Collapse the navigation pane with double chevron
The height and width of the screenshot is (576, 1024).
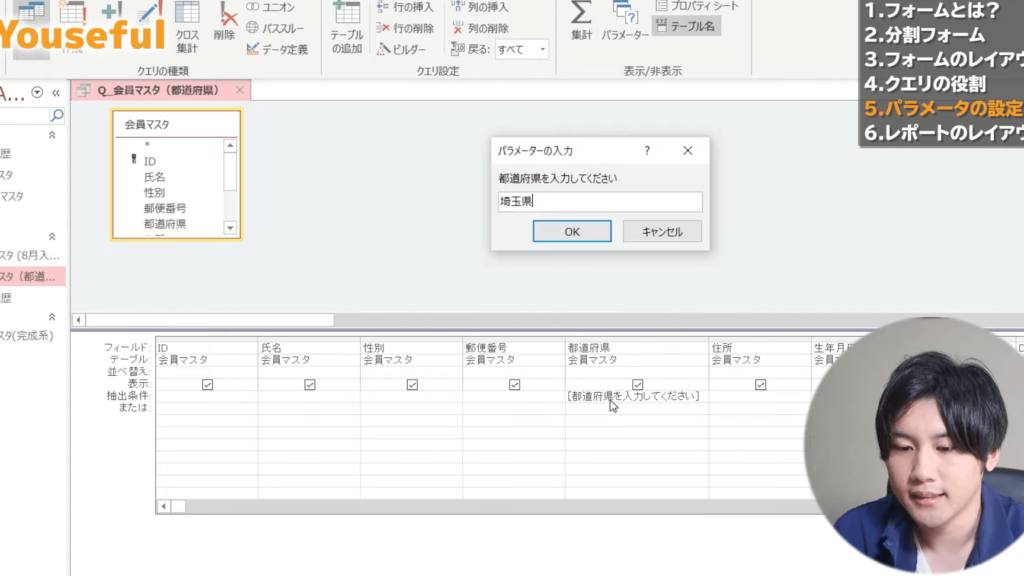[x=56, y=92]
